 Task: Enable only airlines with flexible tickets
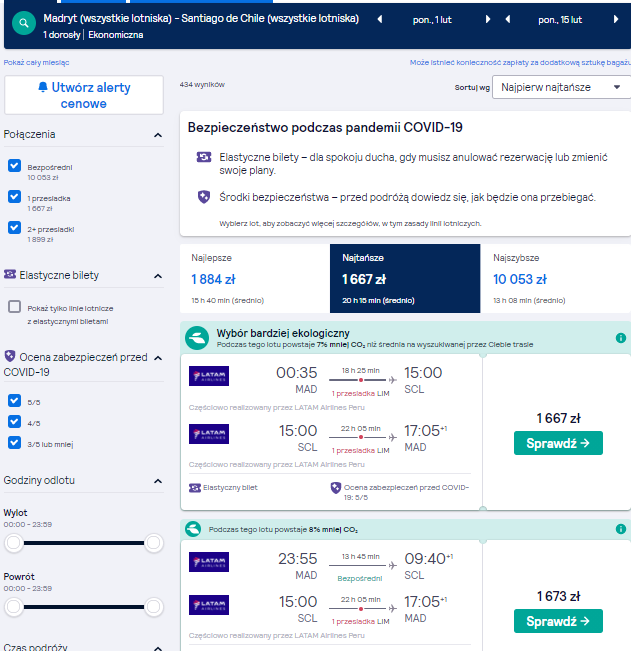coord(15,307)
